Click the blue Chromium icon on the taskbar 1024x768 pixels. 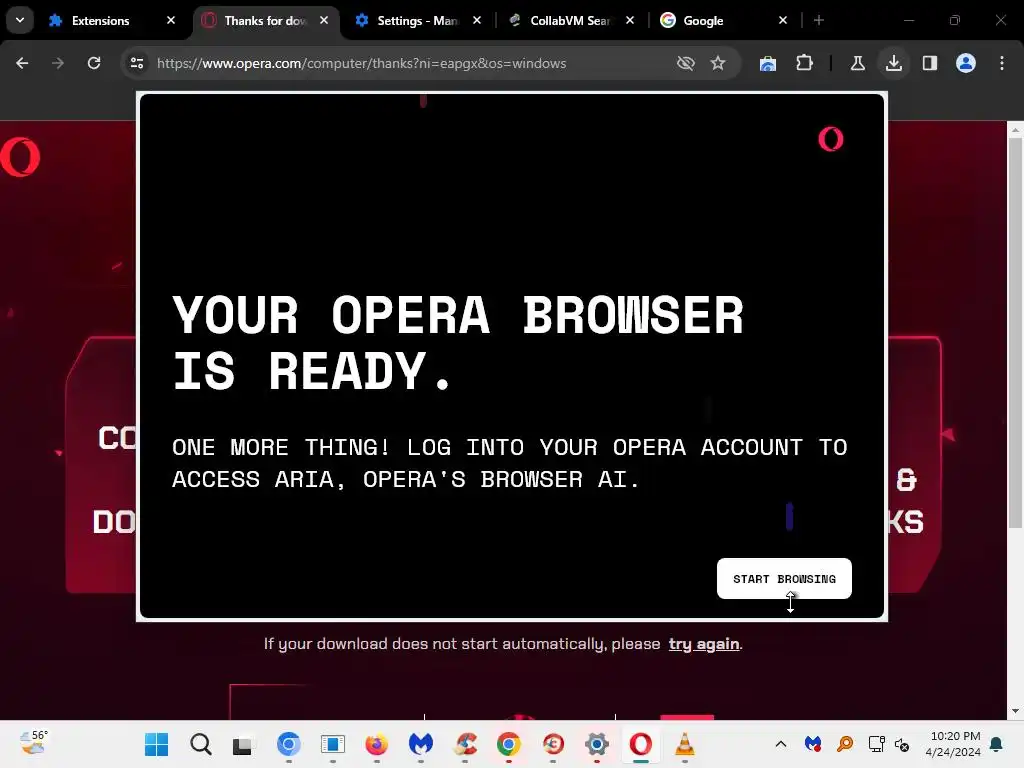tap(289, 744)
